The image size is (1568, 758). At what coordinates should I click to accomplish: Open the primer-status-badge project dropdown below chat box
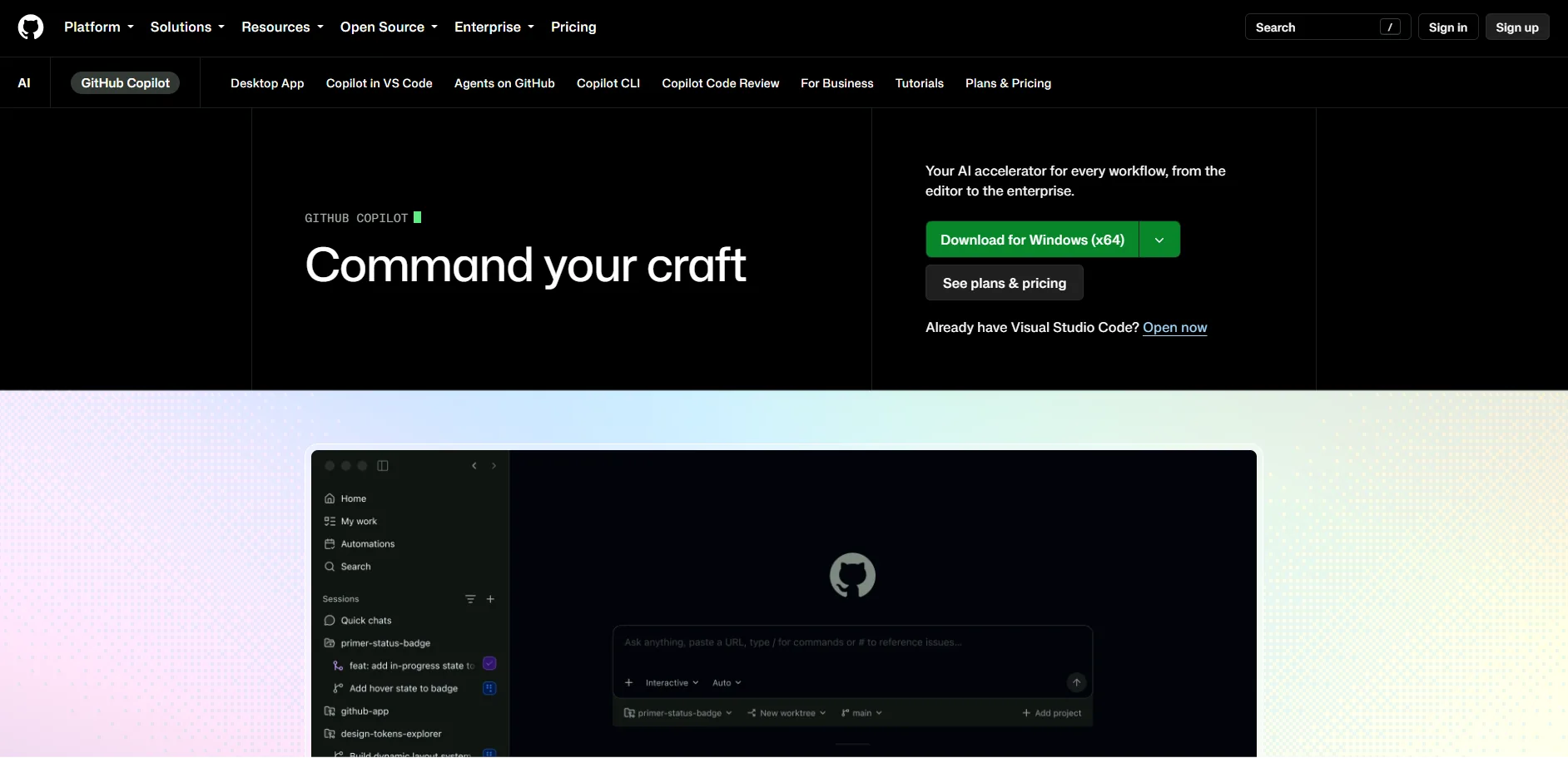click(x=678, y=713)
